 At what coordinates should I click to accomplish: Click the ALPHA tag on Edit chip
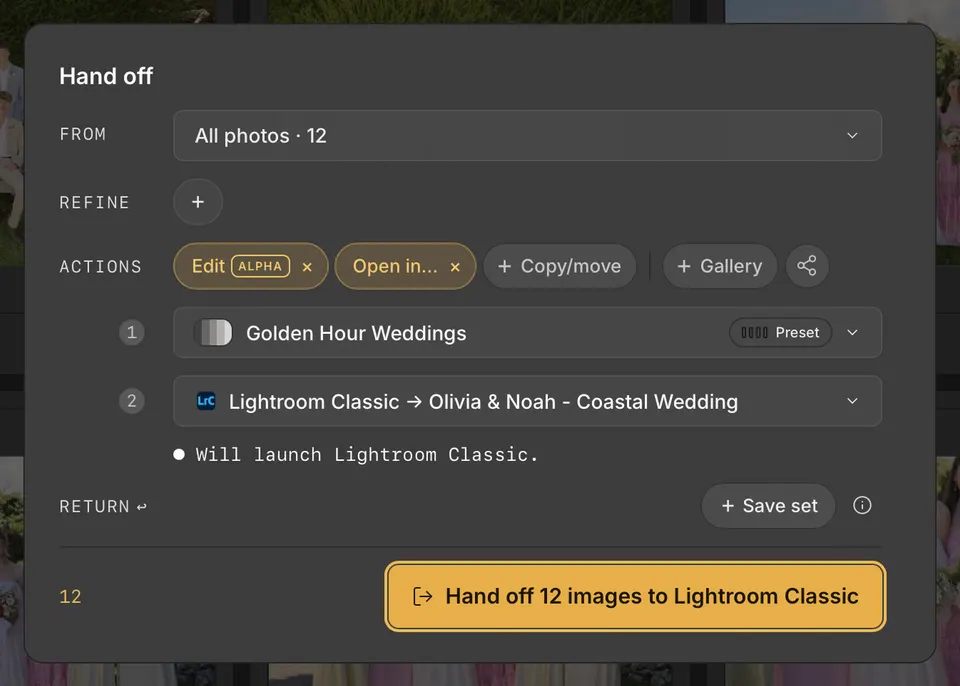260,266
